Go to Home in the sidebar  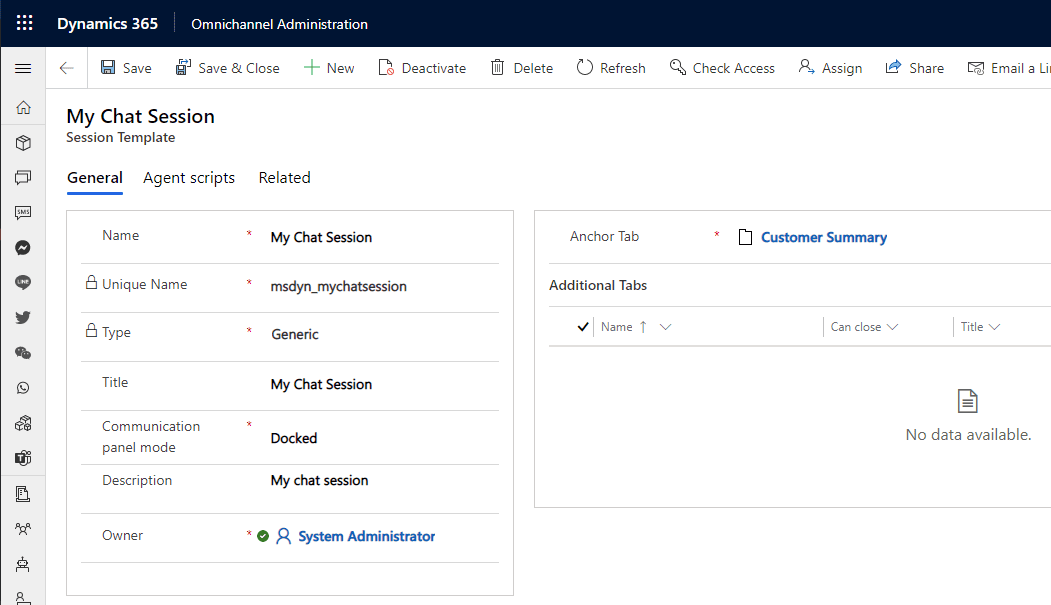[23, 107]
